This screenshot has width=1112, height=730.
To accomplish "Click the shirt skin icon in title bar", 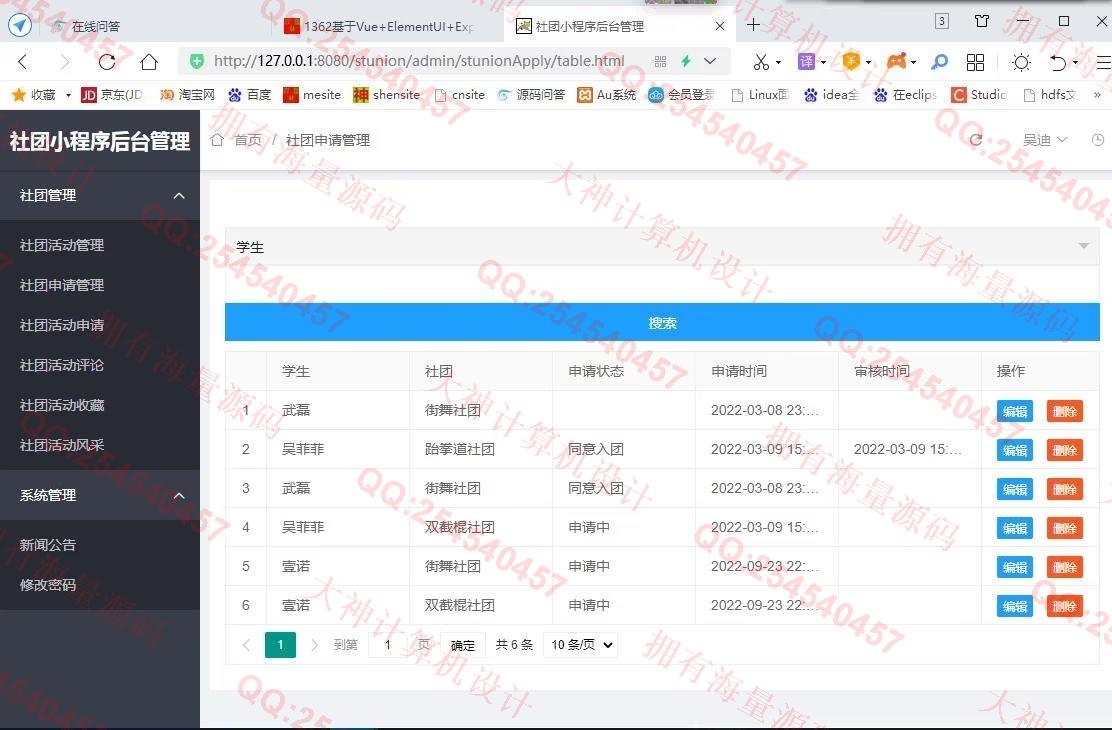I will (982, 21).
